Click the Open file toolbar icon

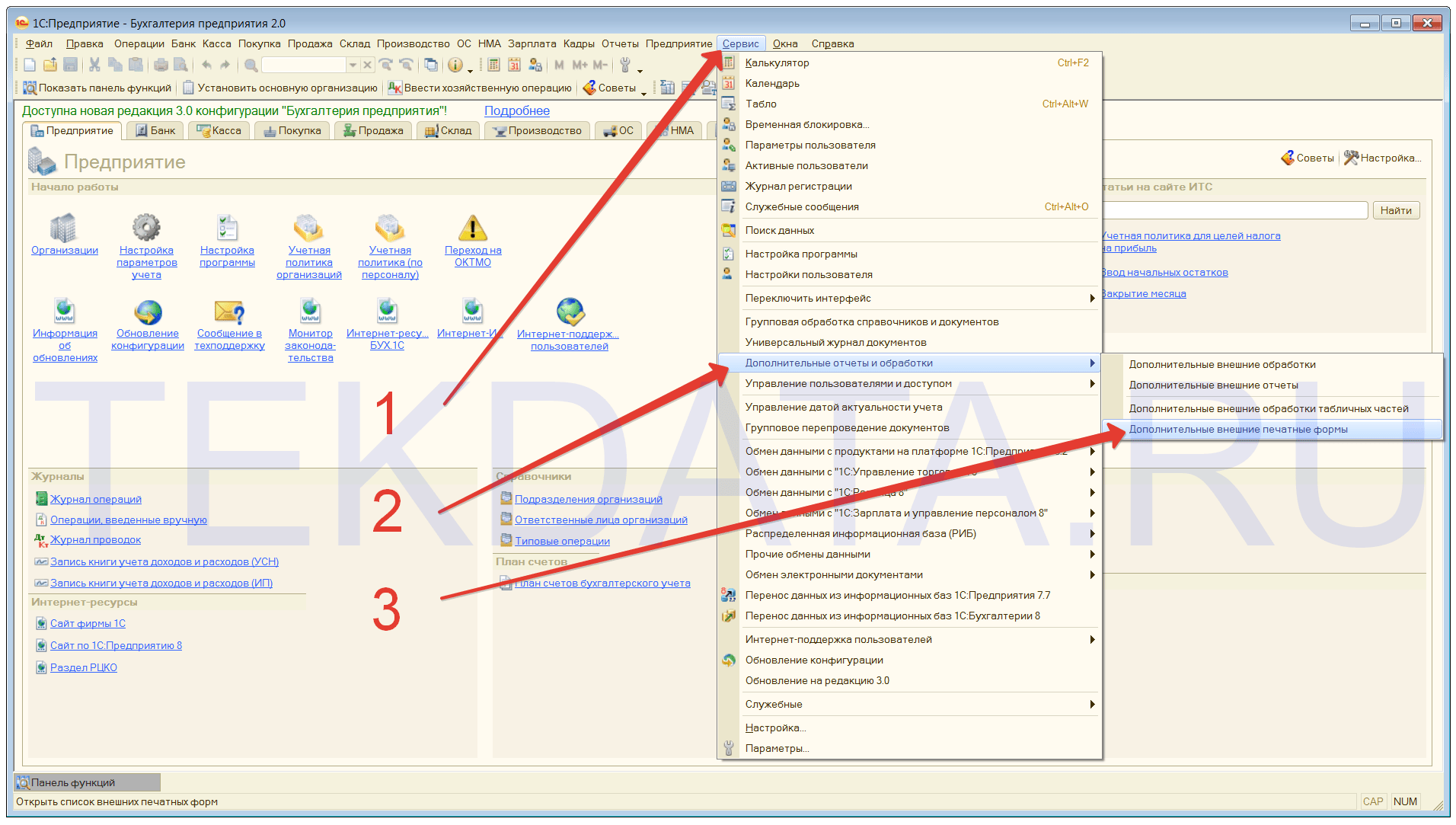pos(50,66)
